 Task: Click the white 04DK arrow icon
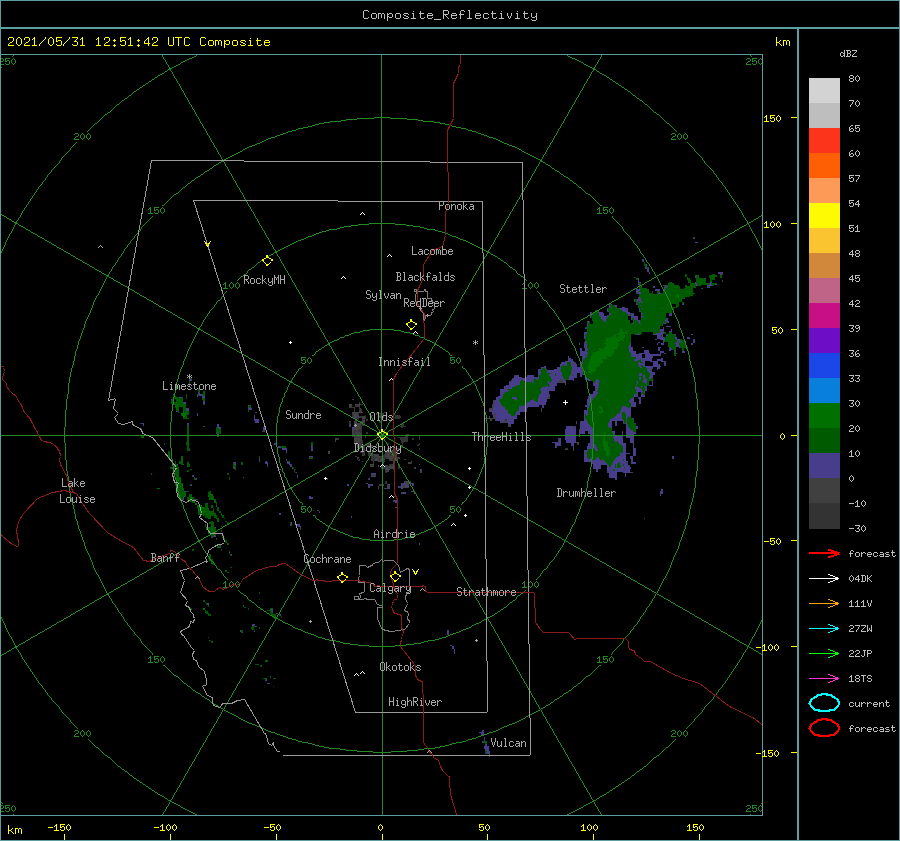(824, 578)
